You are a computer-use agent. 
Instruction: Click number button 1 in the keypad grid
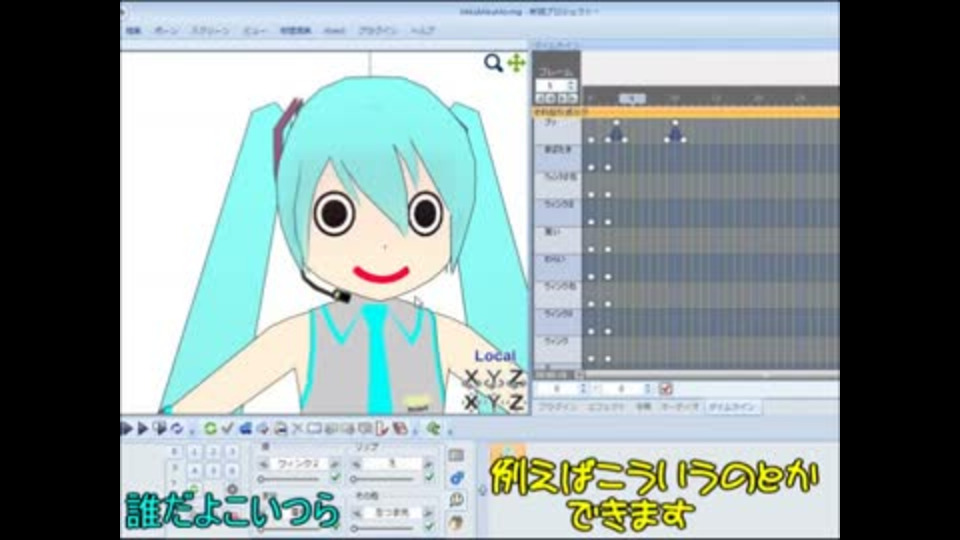(x=194, y=452)
